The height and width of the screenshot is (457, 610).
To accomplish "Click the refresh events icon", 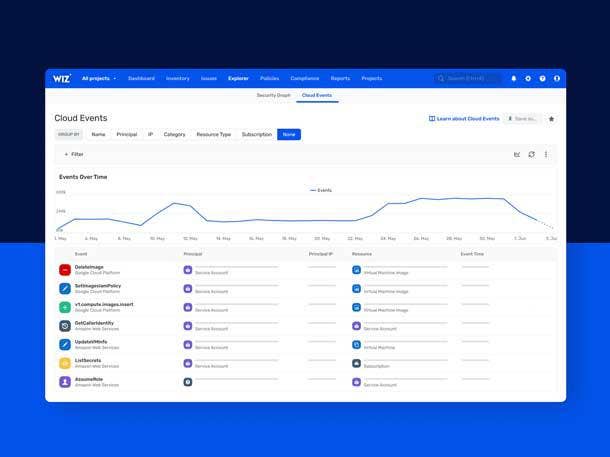I will (x=531, y=155).
